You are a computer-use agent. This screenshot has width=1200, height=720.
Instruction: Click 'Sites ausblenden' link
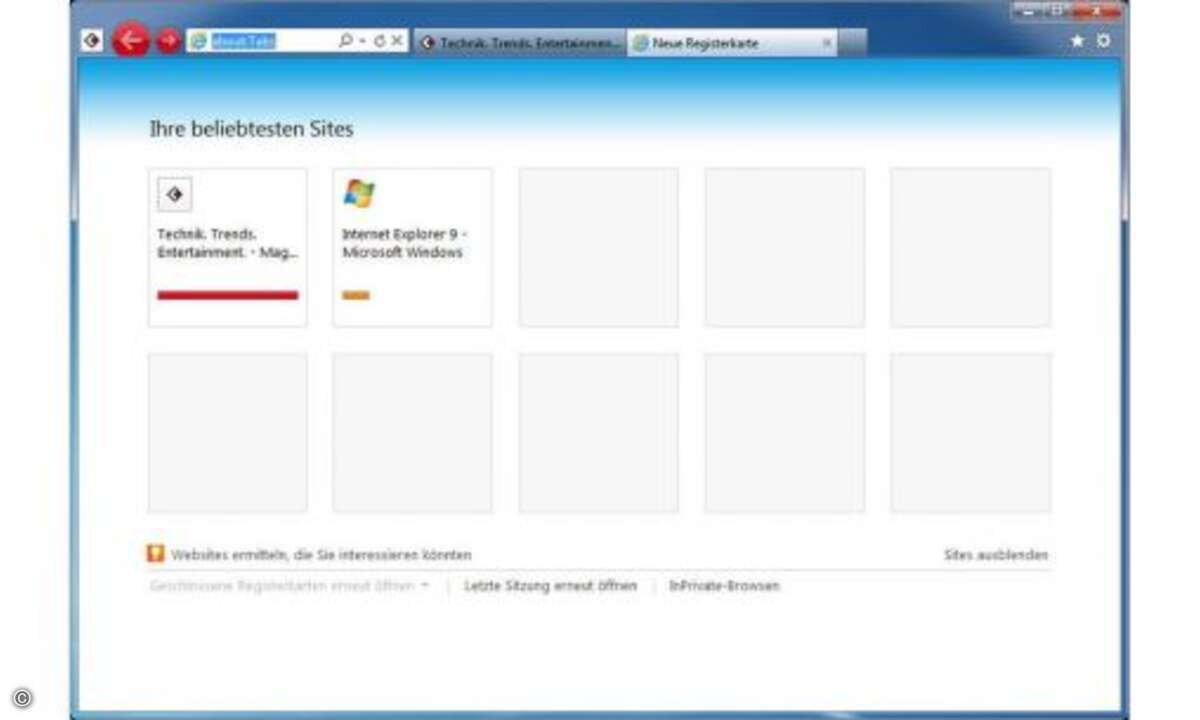click(x=996, y=555)
